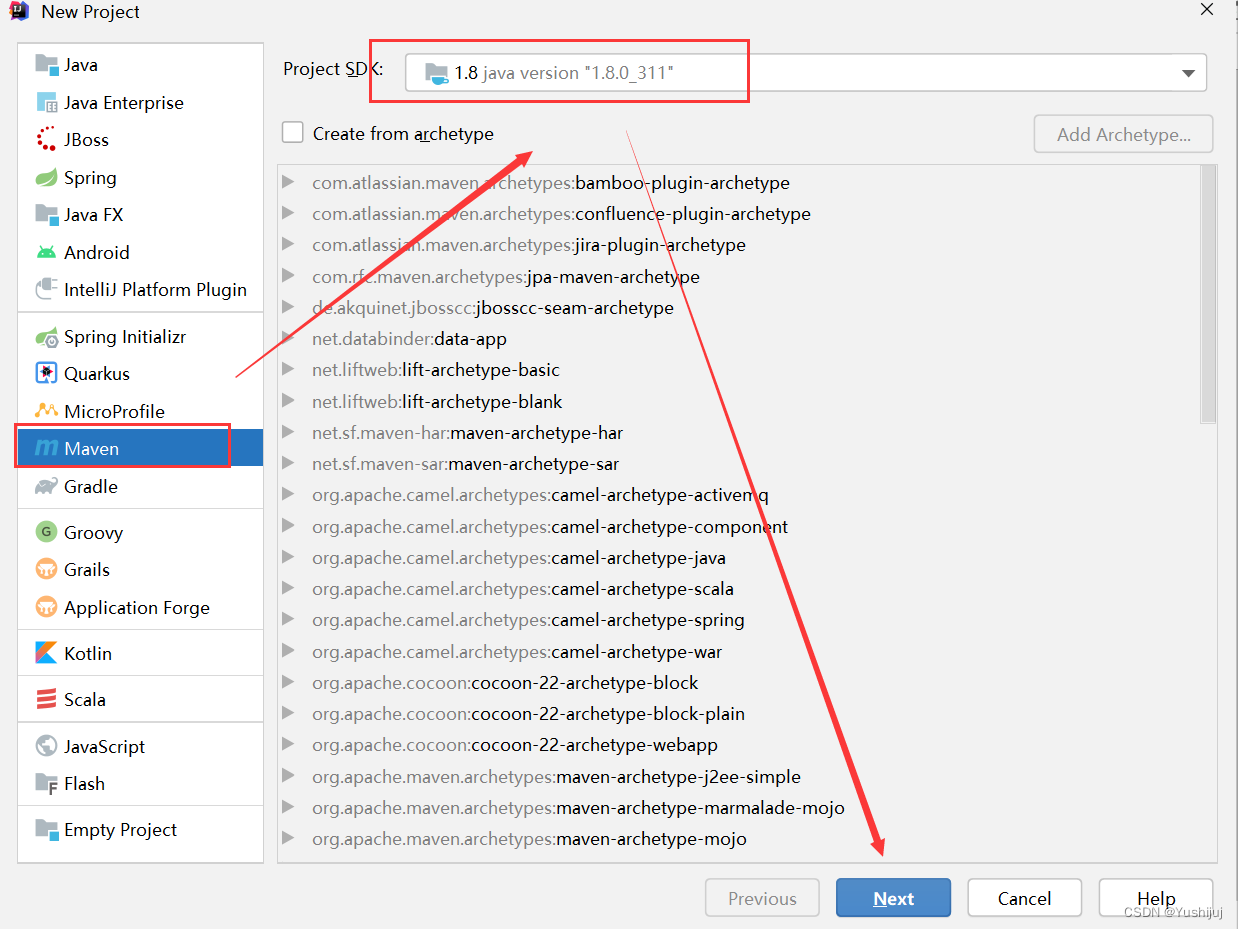This screenshot has height=929, width=1238.
Task: Select camel-archetype-war row
Action: click(x=738, y=651)
